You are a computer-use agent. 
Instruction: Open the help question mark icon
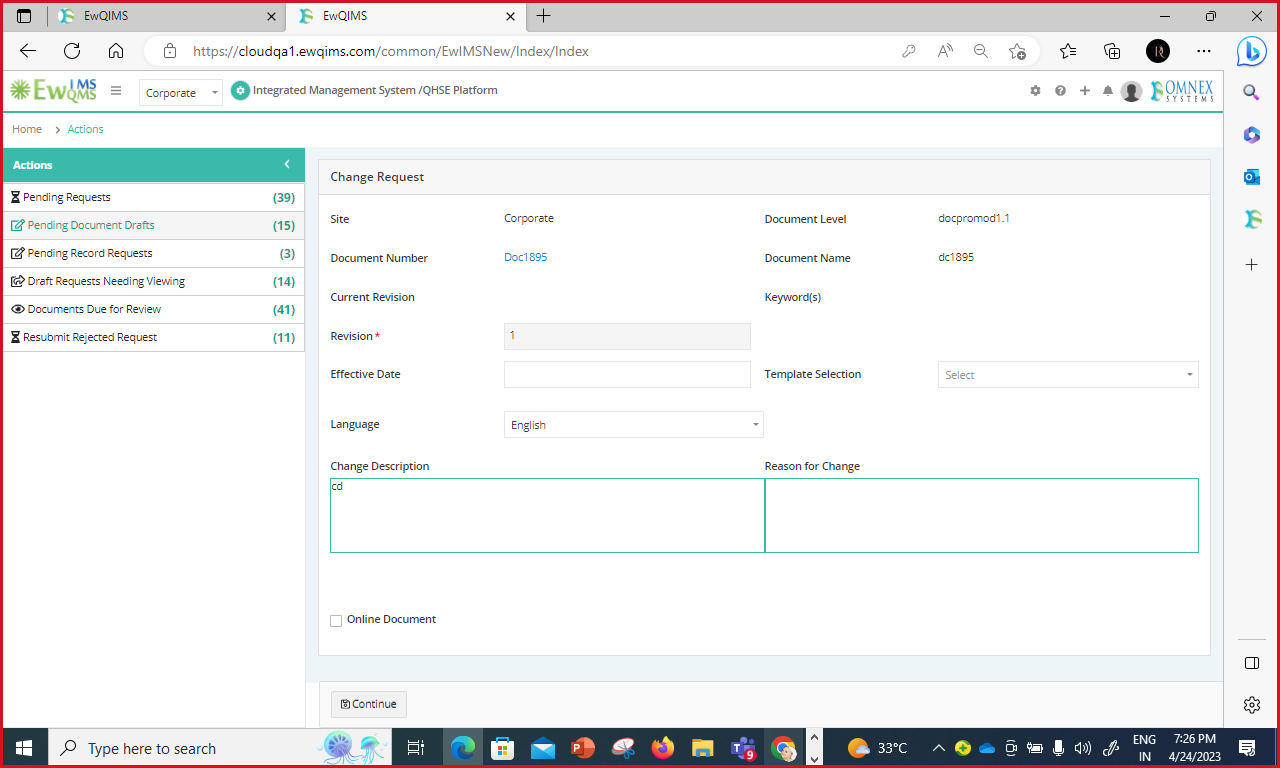pyautogui.click(x=1060, y=91)
